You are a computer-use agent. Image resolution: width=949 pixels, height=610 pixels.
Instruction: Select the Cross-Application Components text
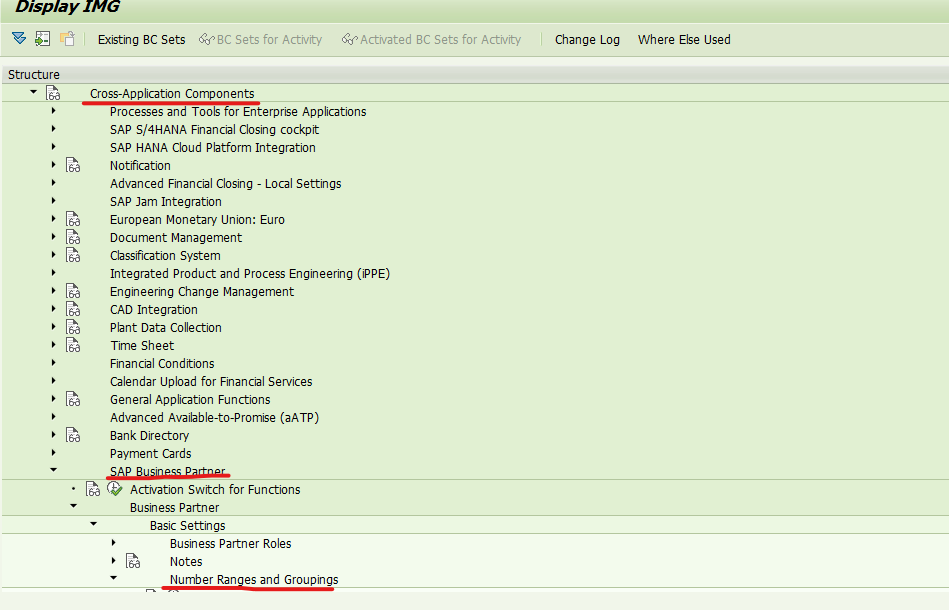pyautogui.click(x=172, y=93)
